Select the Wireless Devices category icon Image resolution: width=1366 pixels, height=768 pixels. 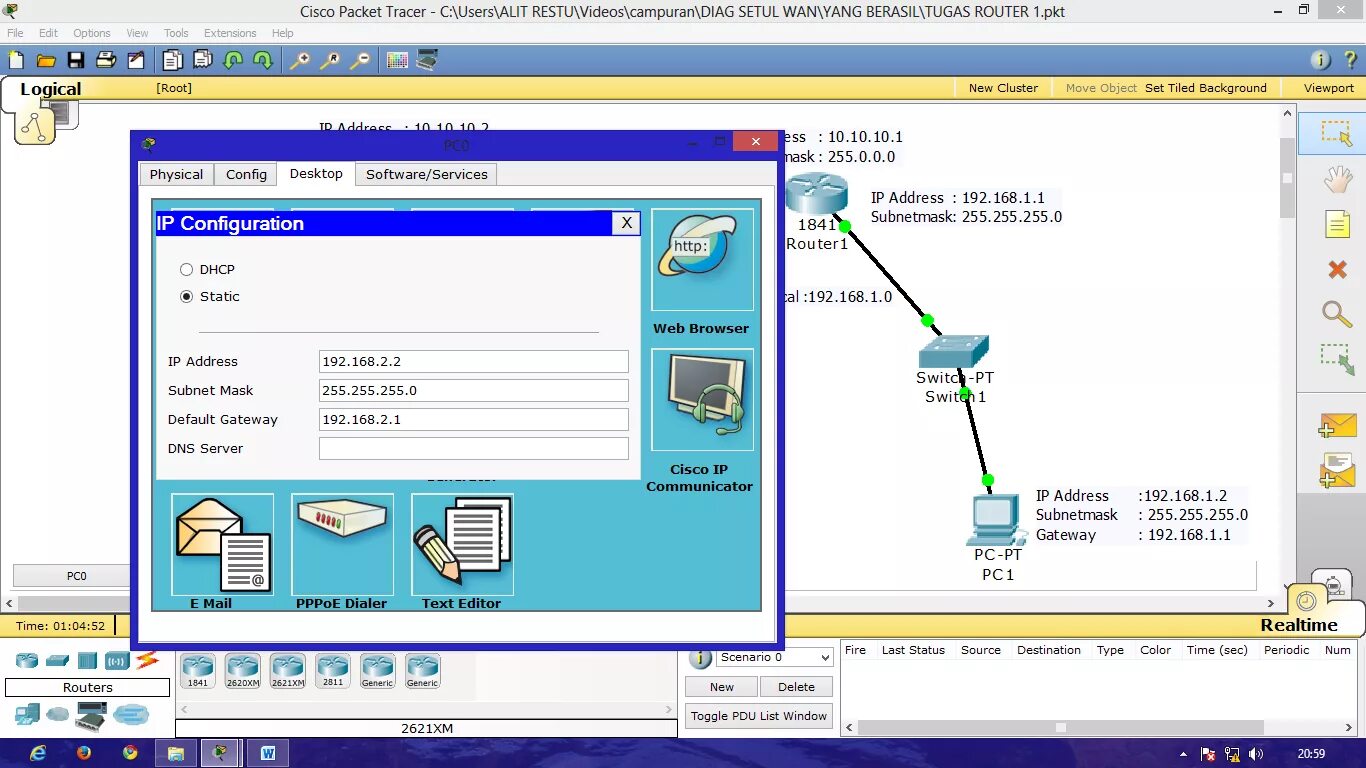pos(117,661)
